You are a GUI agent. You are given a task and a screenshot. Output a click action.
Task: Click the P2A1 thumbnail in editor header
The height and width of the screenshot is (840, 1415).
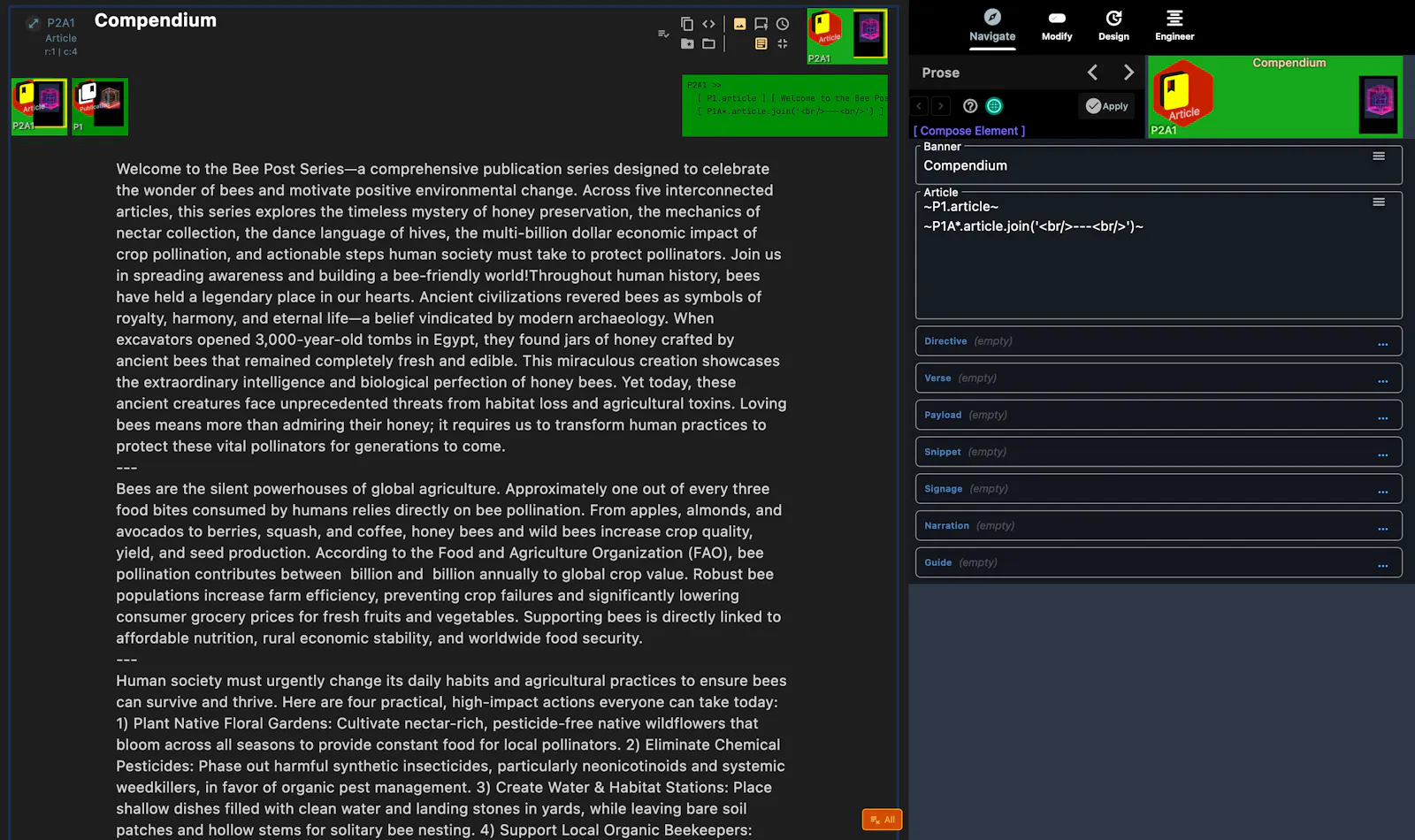[847, 36]
